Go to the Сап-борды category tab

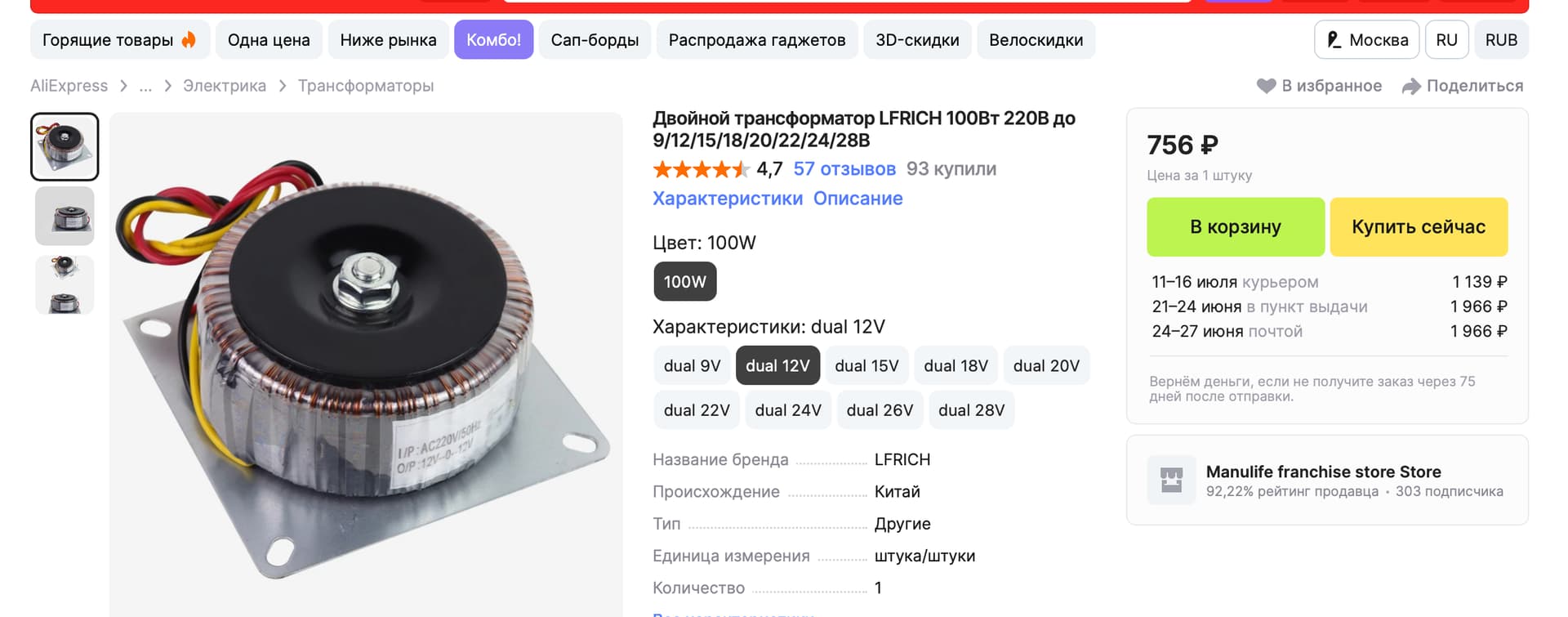(x=595, y=39)
